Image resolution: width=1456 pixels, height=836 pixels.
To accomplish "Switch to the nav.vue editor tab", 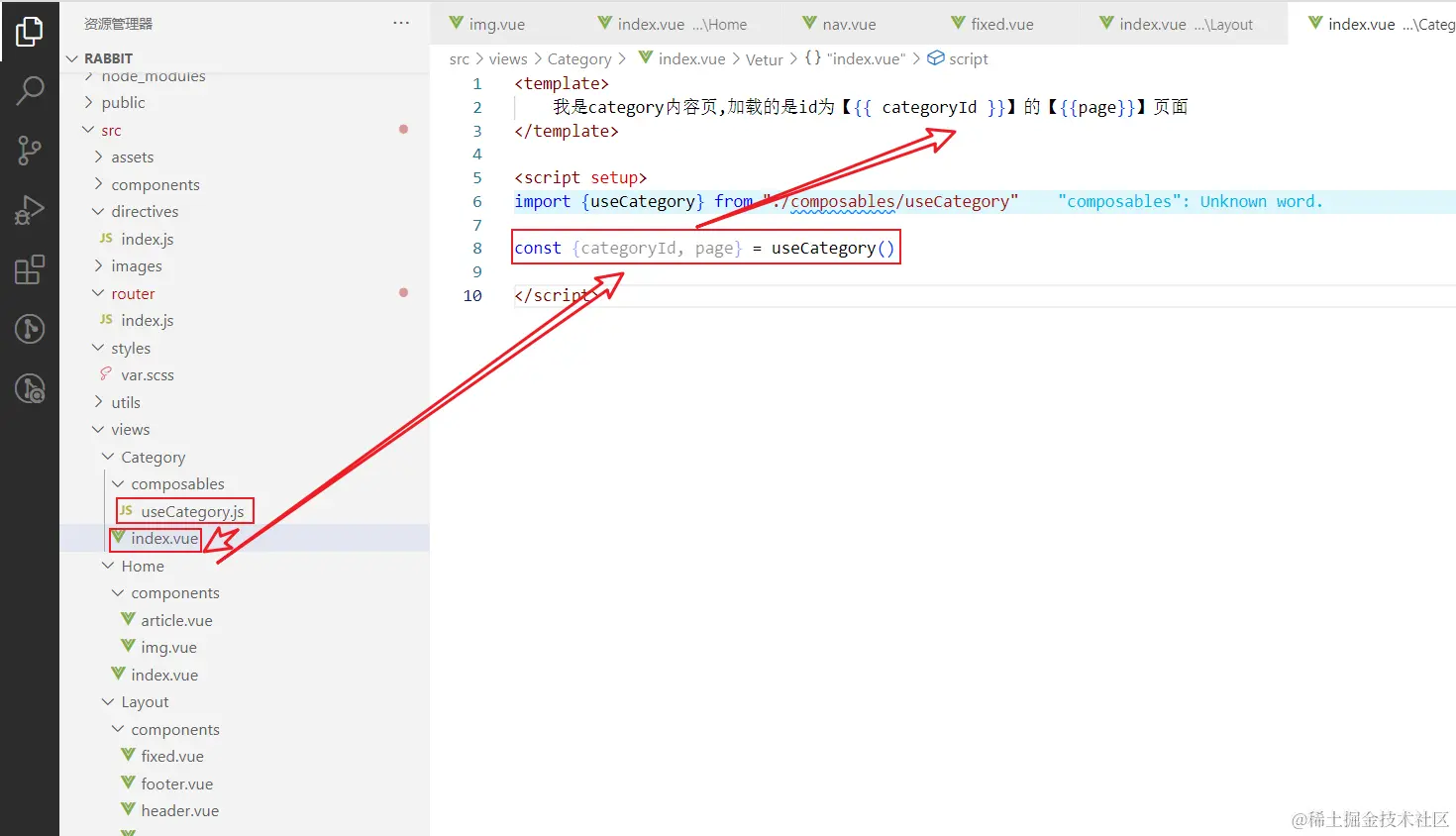I will pos(849,24).
